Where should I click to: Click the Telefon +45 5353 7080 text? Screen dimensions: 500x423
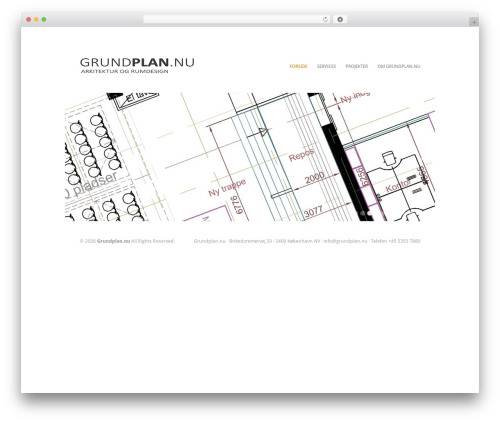click(396, 241)
